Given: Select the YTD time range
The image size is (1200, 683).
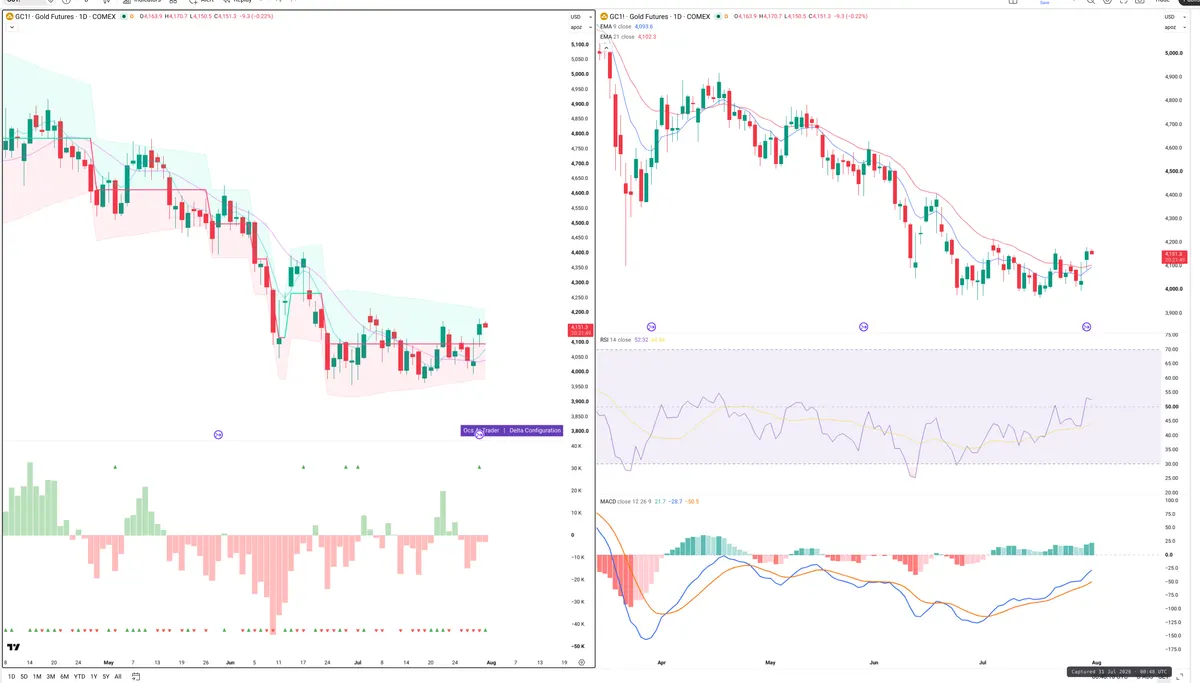Looking at the screenshot, I should click(79, 676).
